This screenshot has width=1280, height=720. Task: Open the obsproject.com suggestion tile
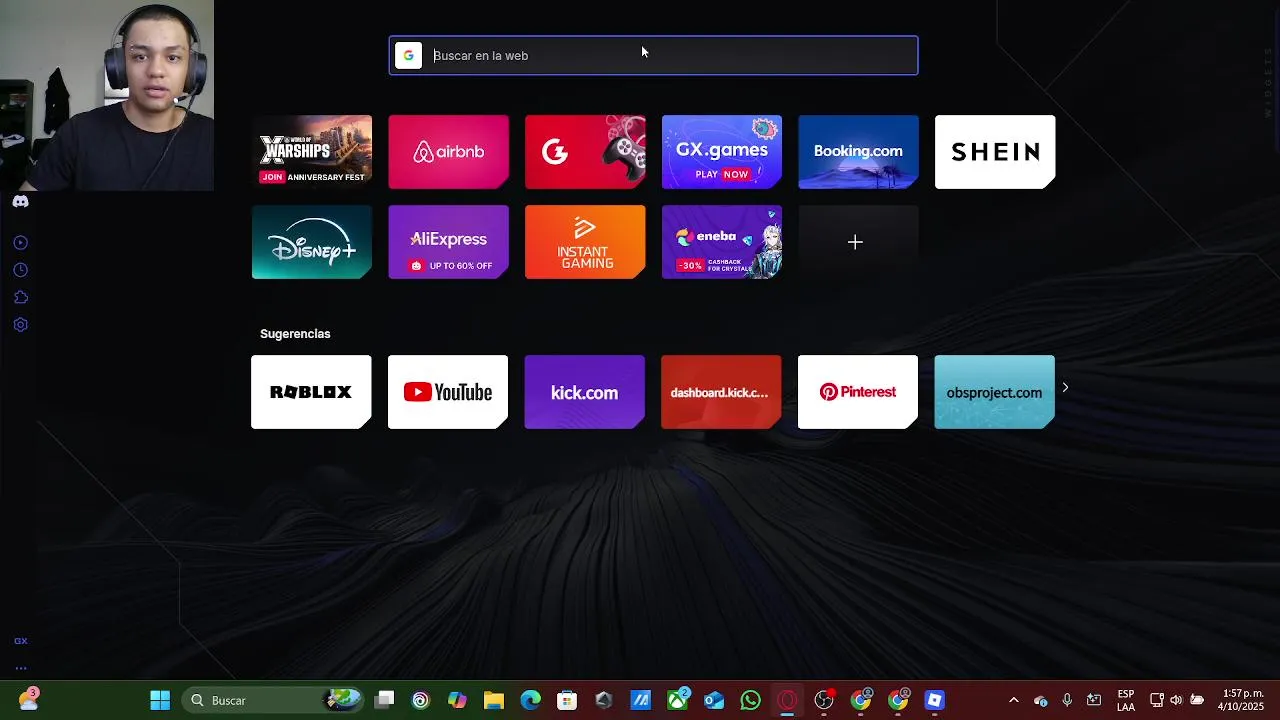[x=994, y=392]
